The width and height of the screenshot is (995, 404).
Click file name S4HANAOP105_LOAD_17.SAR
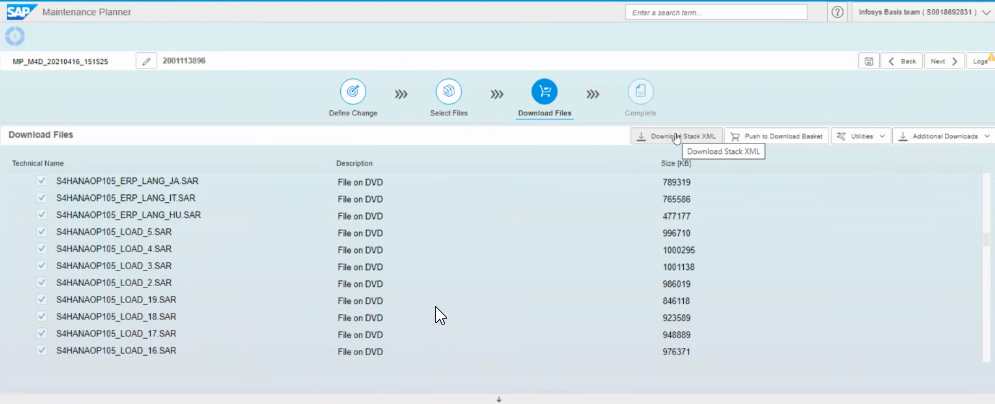pyautogui.click(x=116, y=334)
